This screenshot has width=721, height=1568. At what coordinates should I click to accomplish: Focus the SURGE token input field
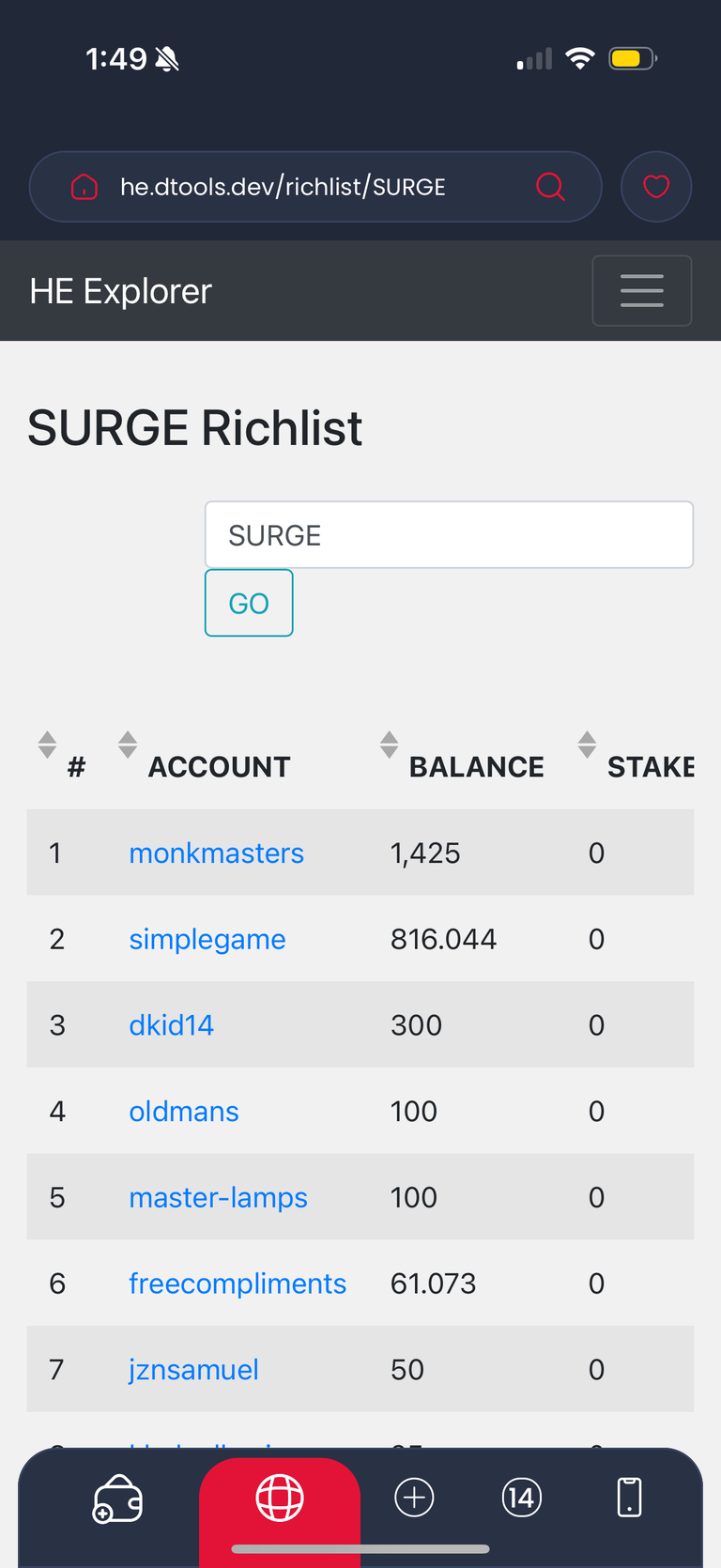point(449,535)
